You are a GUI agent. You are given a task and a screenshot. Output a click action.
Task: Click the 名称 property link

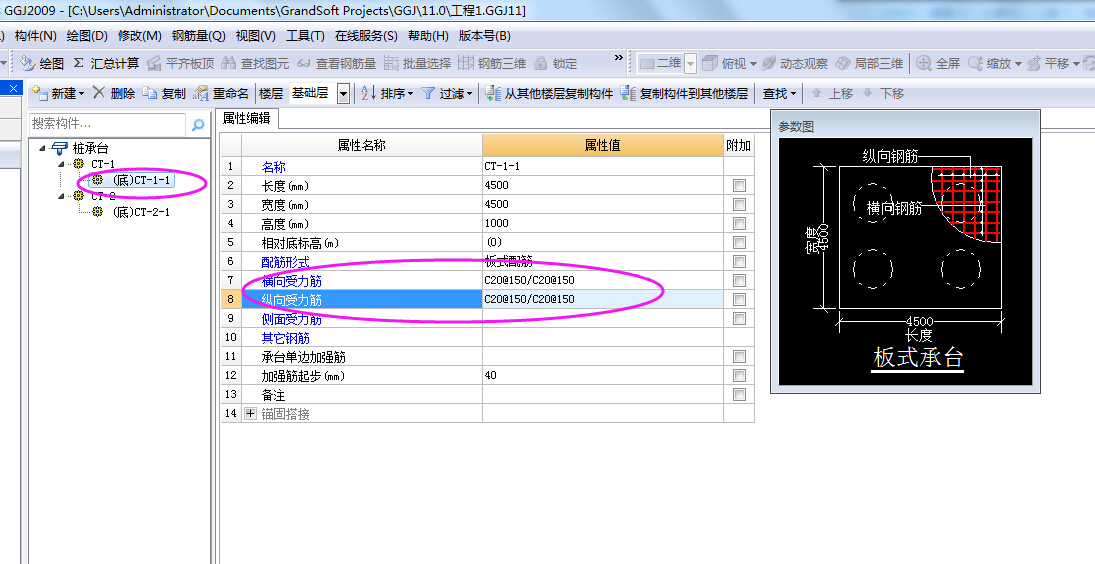point(274,167)
